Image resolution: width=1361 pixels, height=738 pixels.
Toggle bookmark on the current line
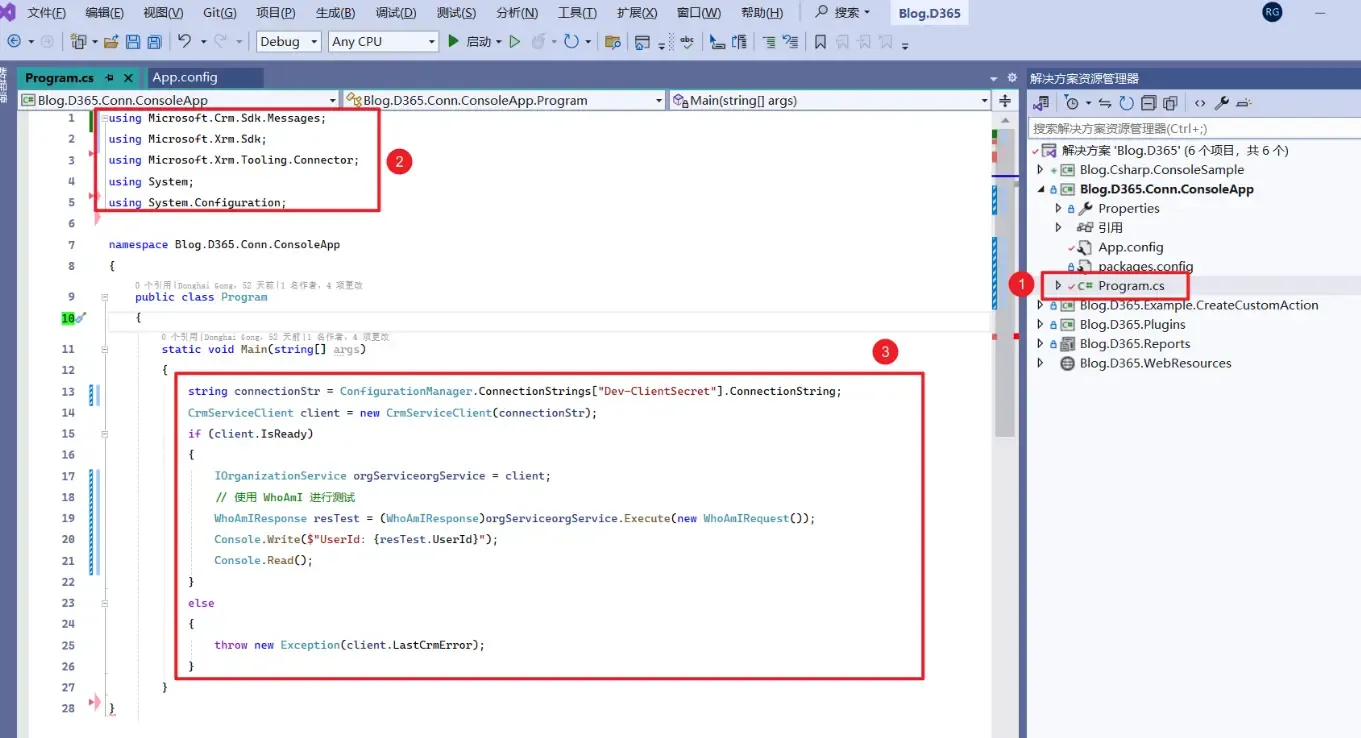point(820,42)
